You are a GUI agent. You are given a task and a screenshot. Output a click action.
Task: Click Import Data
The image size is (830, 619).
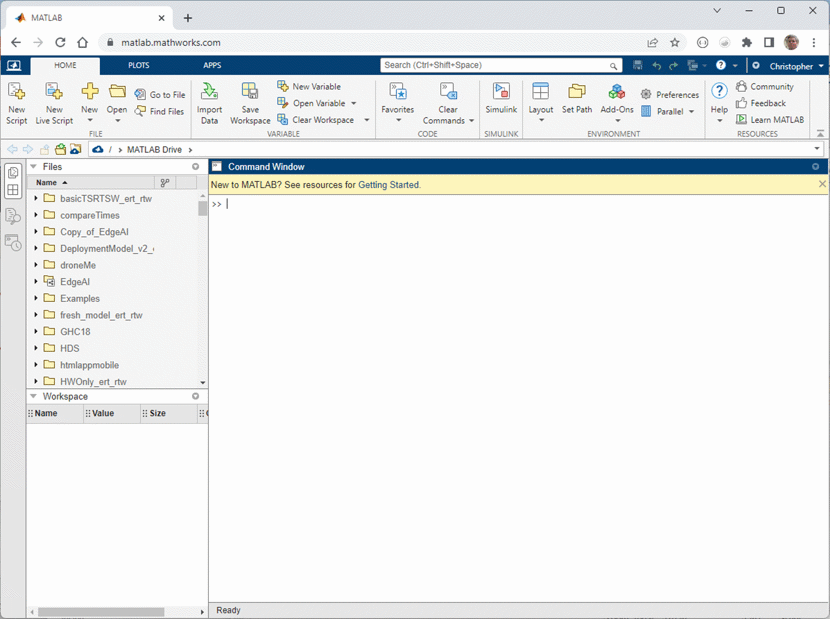point(209,104)
